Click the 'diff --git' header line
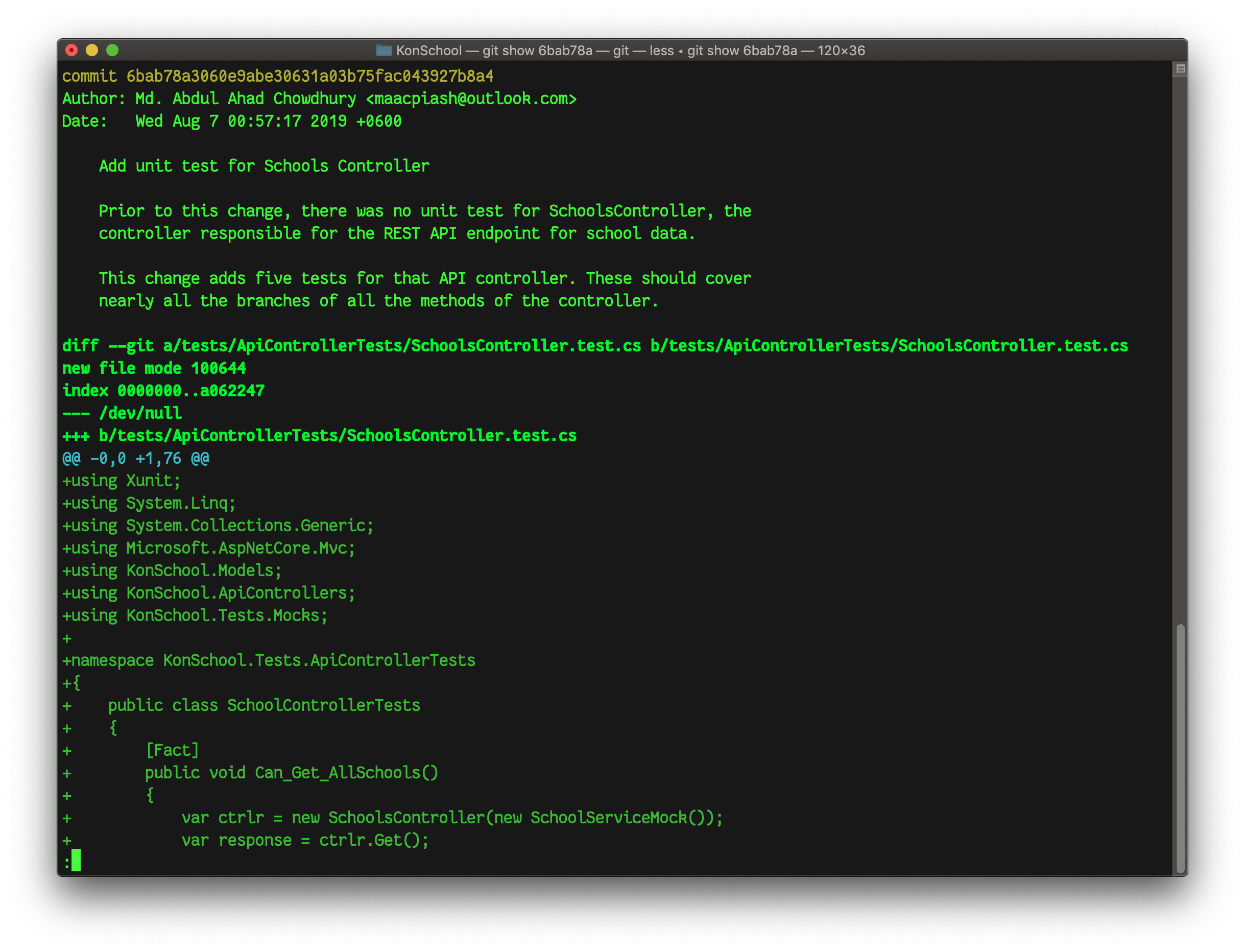This screenshot has height=952, width=1245. (595, 346)
